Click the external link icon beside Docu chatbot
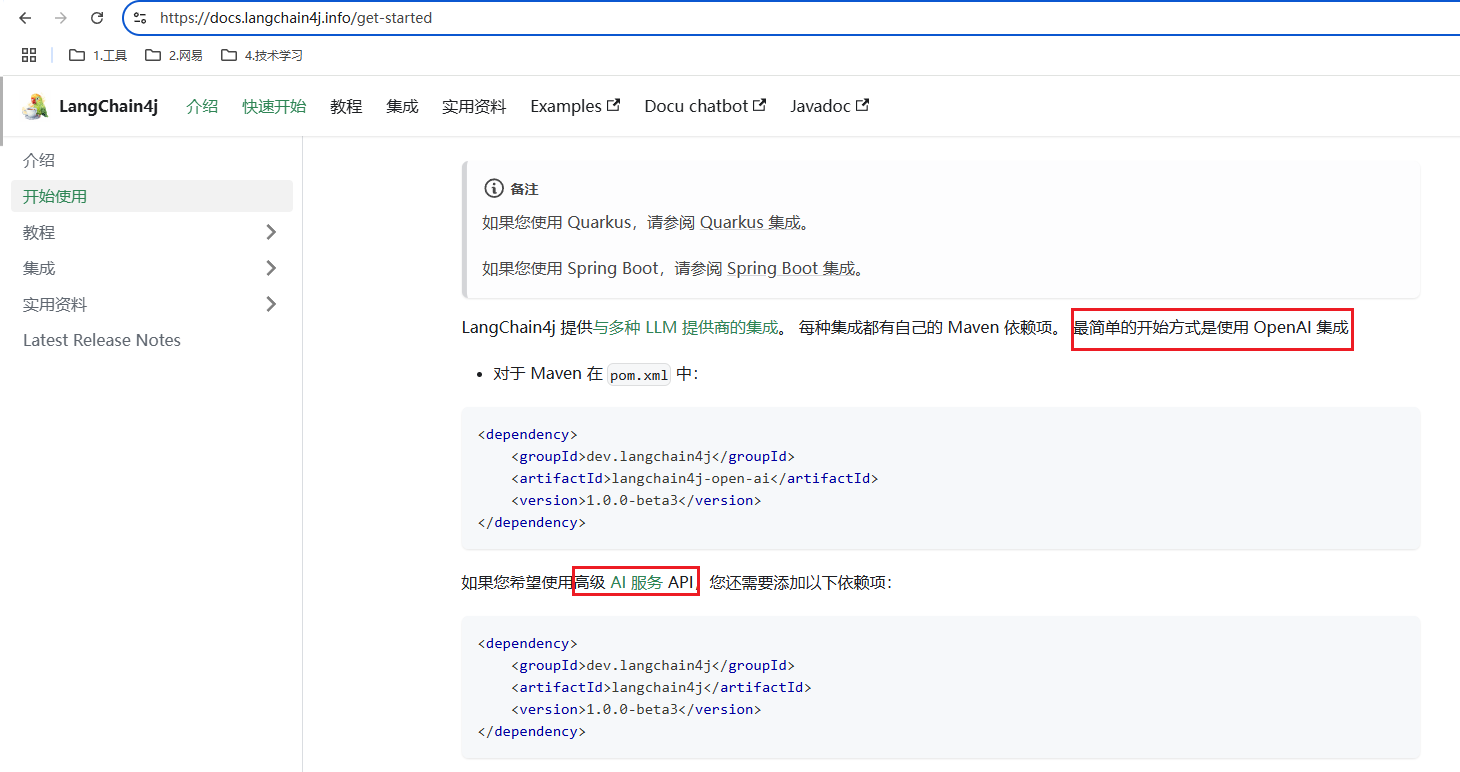The width and height of the screenshot is (1460, 772). [760, 105]
